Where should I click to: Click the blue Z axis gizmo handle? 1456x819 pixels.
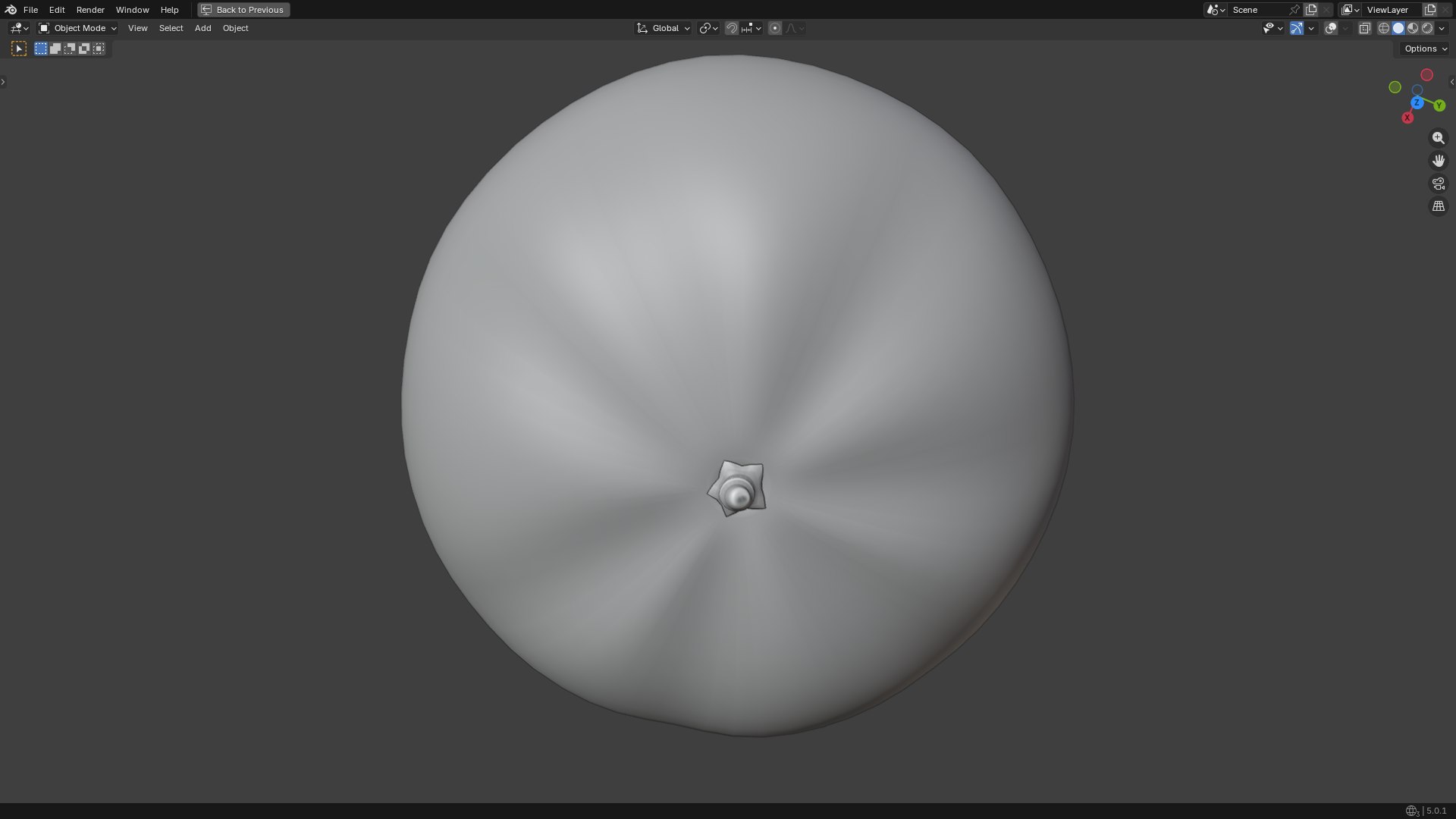click(1417, 102)
